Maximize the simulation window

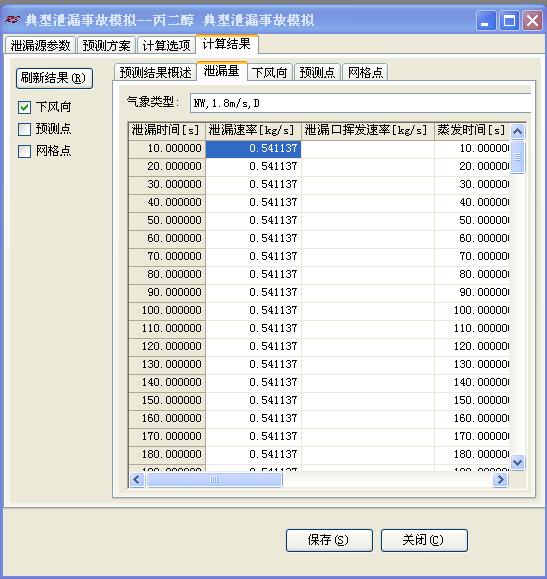509,20
